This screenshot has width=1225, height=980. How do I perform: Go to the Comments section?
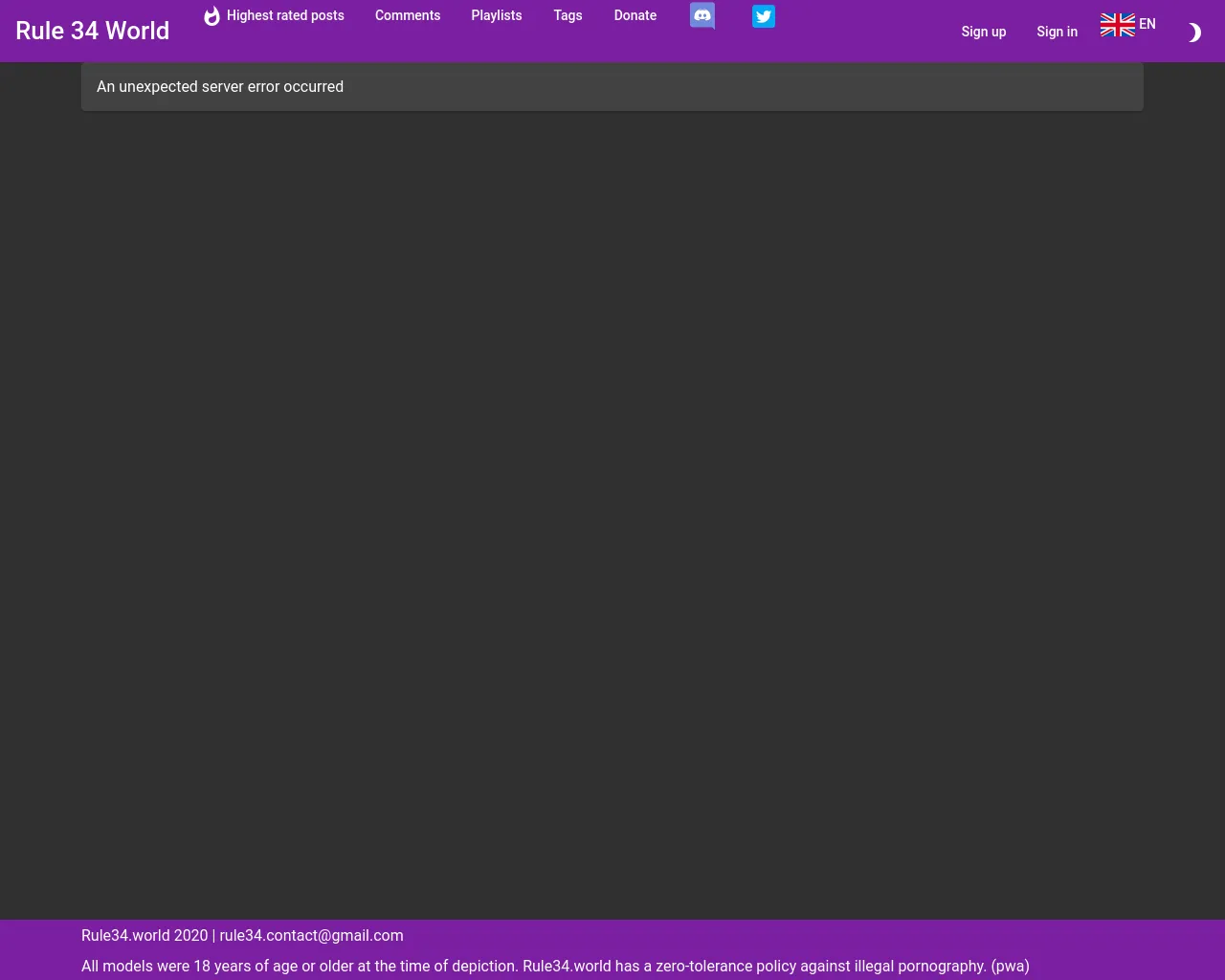point(408,15)
